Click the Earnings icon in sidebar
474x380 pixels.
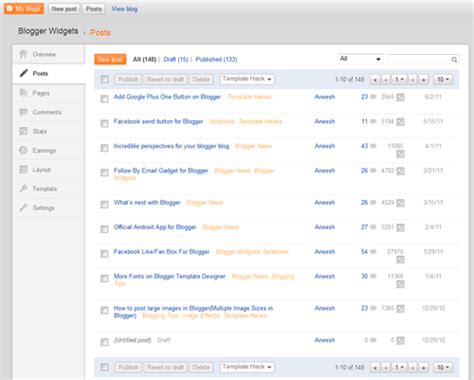pos(23,150)
